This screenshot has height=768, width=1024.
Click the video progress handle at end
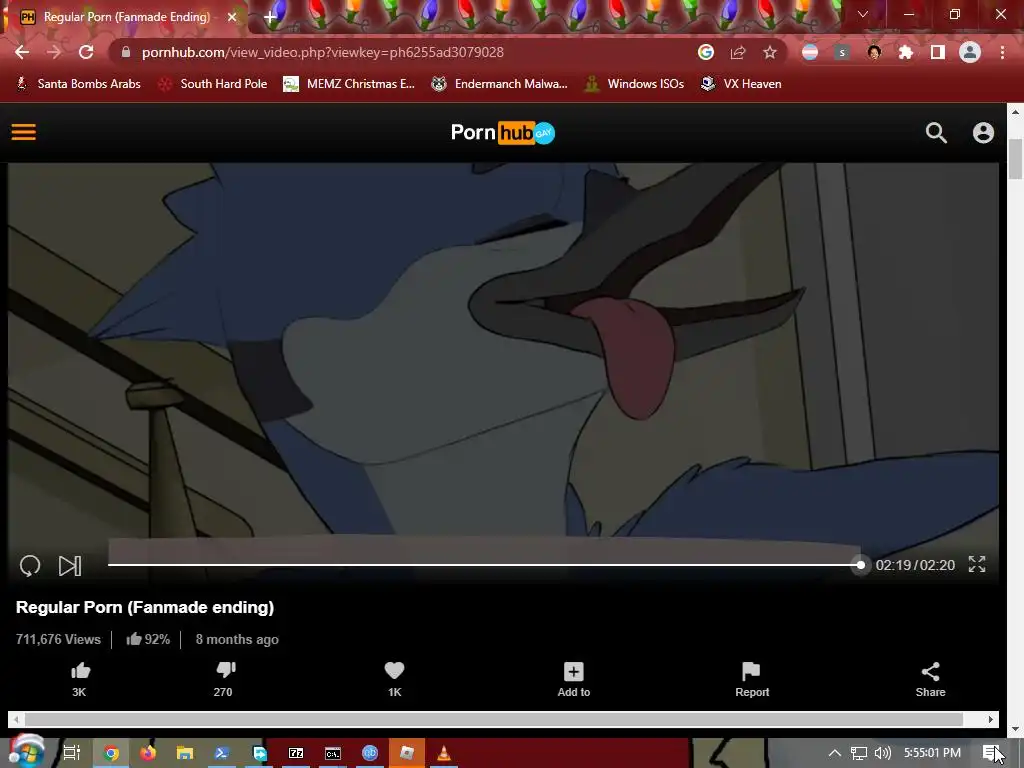[861, 565]
